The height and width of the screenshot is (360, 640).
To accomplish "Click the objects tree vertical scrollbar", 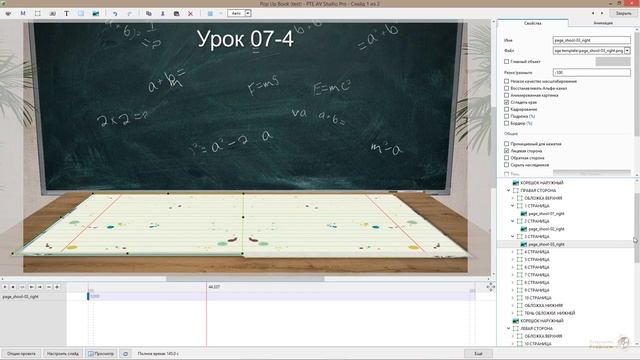I will [x=637, y=227].
